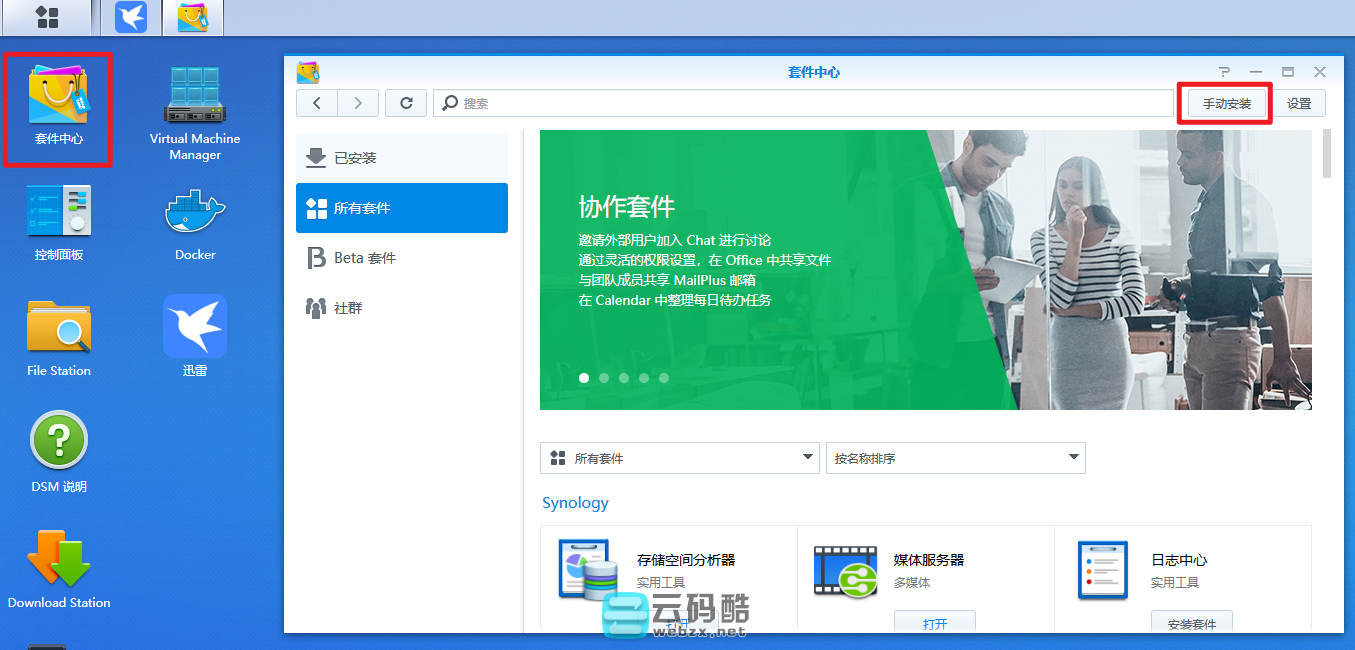Launch Virtual Machine Manager
The image size is (1355, 650).
(x=193, y=95)
